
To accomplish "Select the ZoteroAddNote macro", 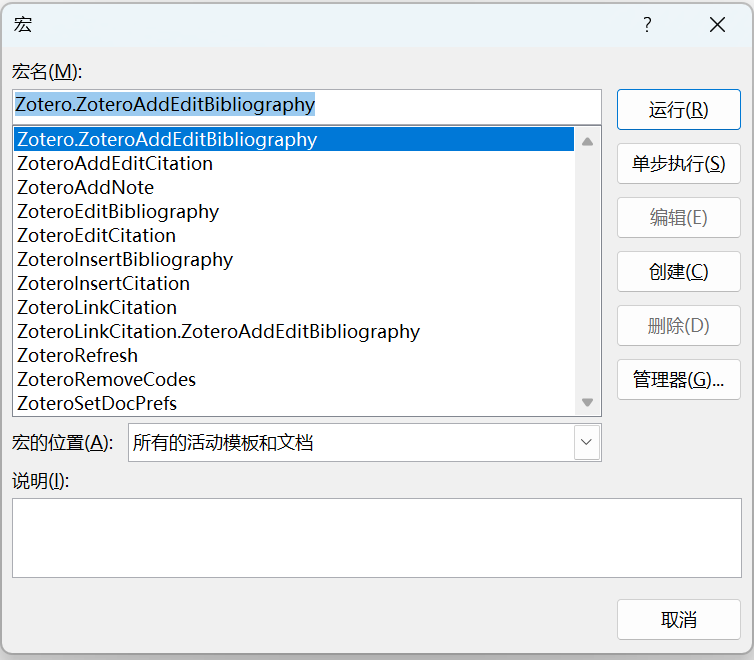I will click(x=294, y=187).
